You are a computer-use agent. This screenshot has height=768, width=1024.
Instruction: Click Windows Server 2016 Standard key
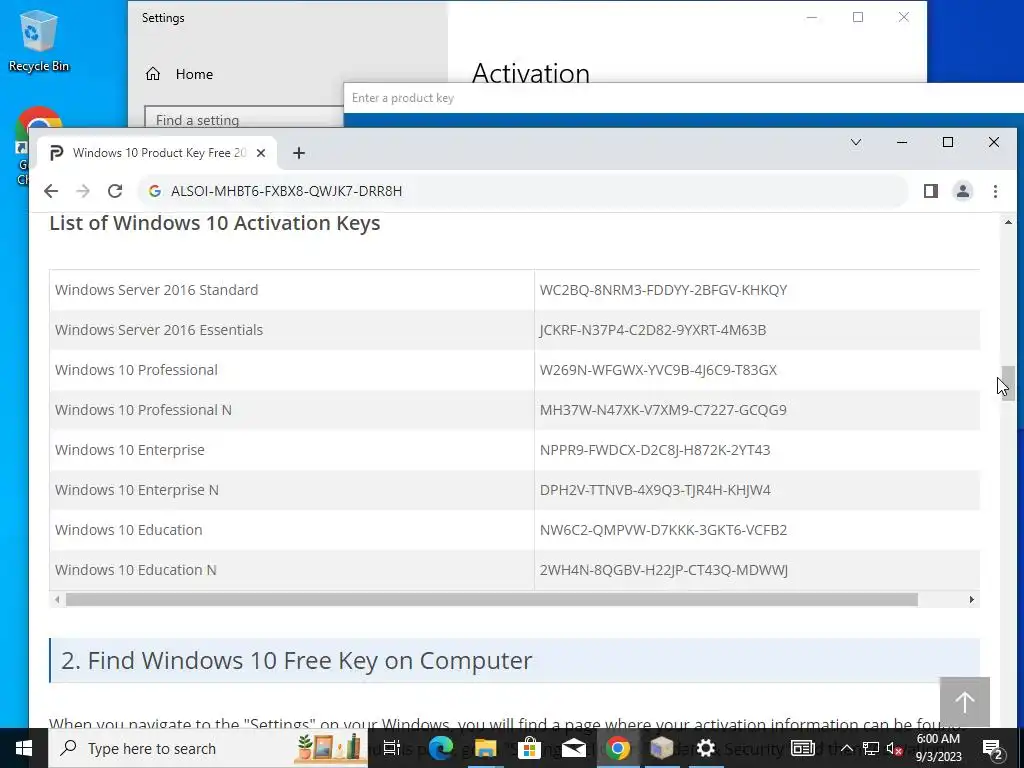click(x=664, y=290)
